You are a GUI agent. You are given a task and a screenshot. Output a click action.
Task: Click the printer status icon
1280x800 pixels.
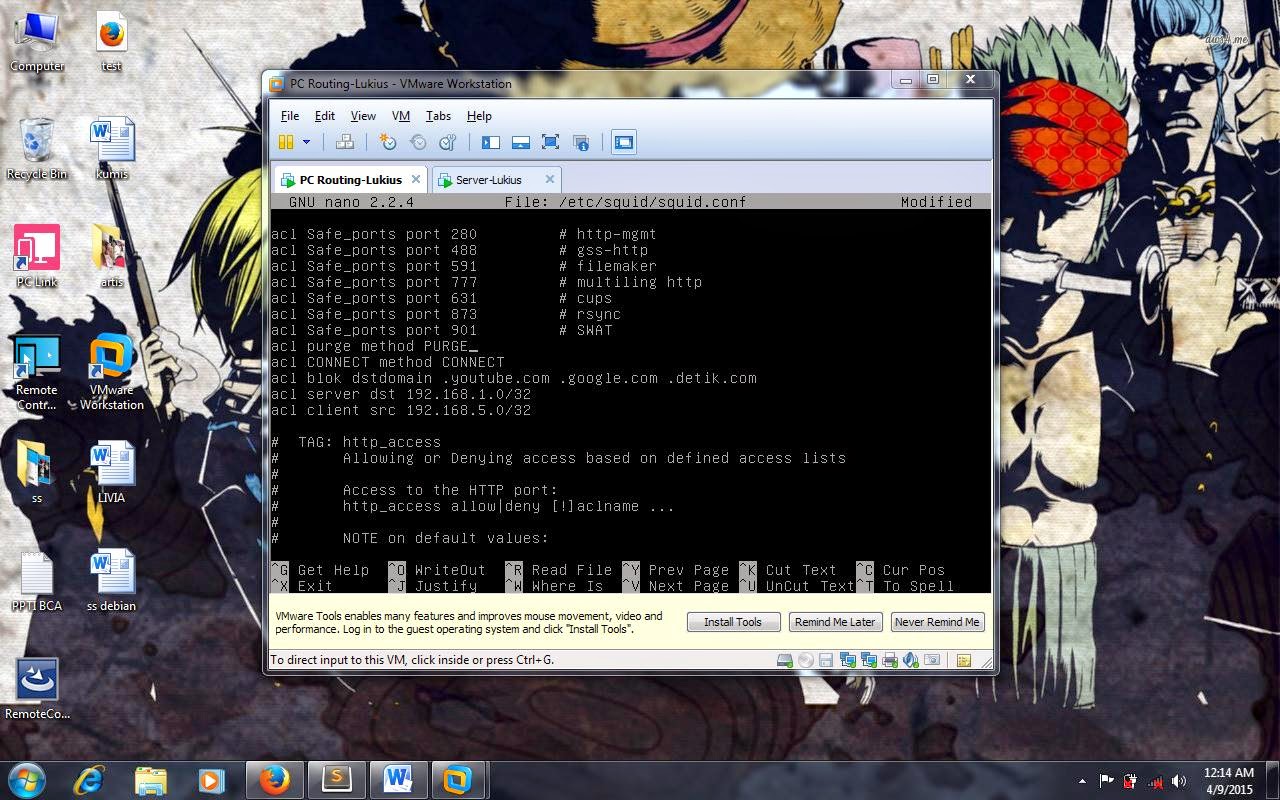pos(889,660)
